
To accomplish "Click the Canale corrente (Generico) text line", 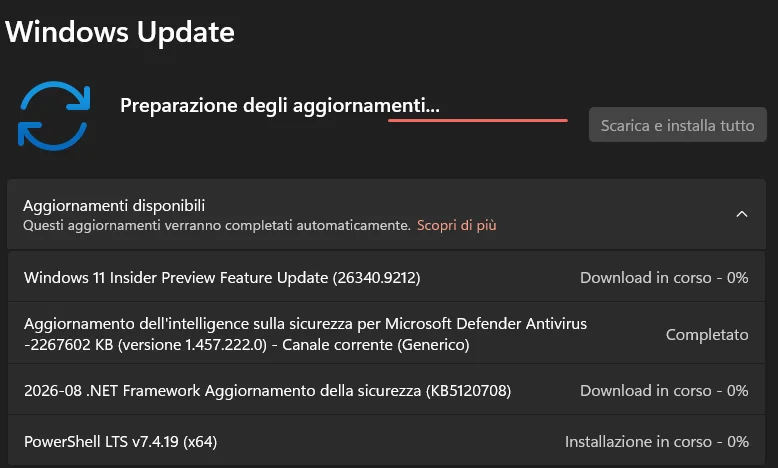I will 376,344.
